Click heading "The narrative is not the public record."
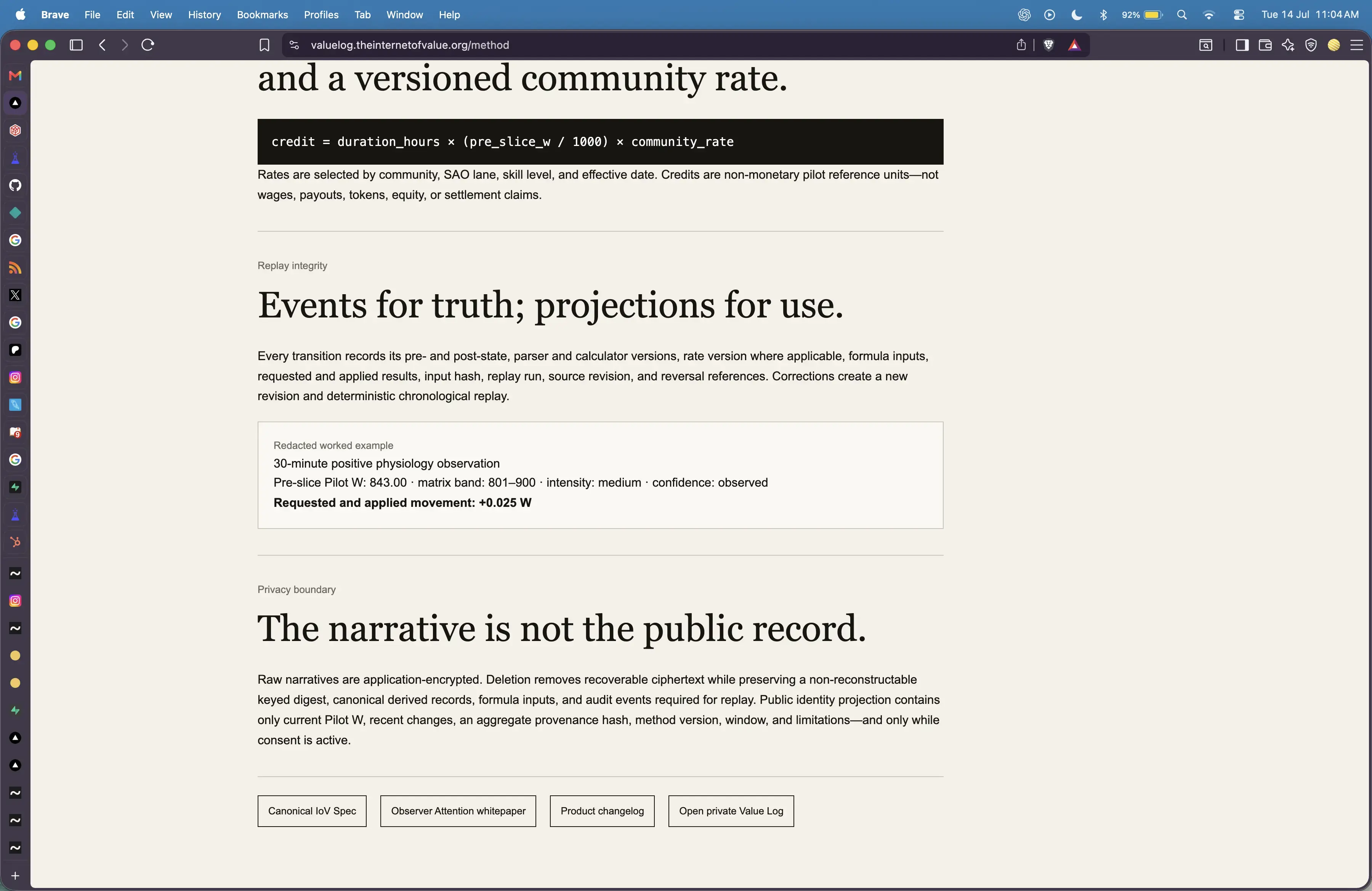The width and height of the screenshot is (1372, 891). coord(562,628)
